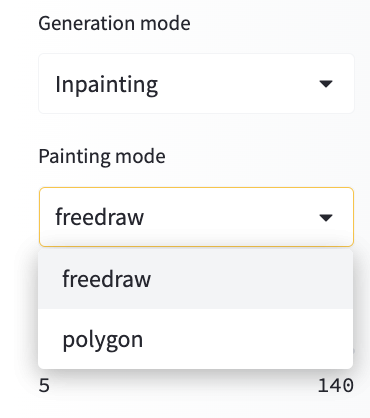
Task: Click the slider maximum value 140
Action: [x=335, y=386]
